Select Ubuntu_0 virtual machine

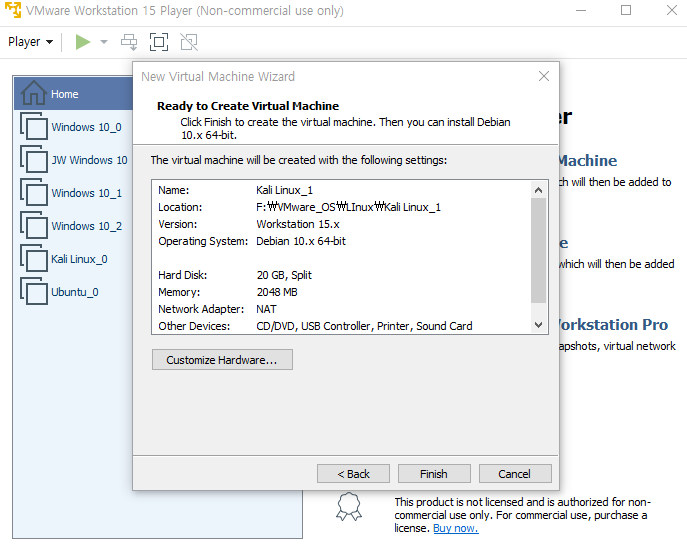coord(74,292)
